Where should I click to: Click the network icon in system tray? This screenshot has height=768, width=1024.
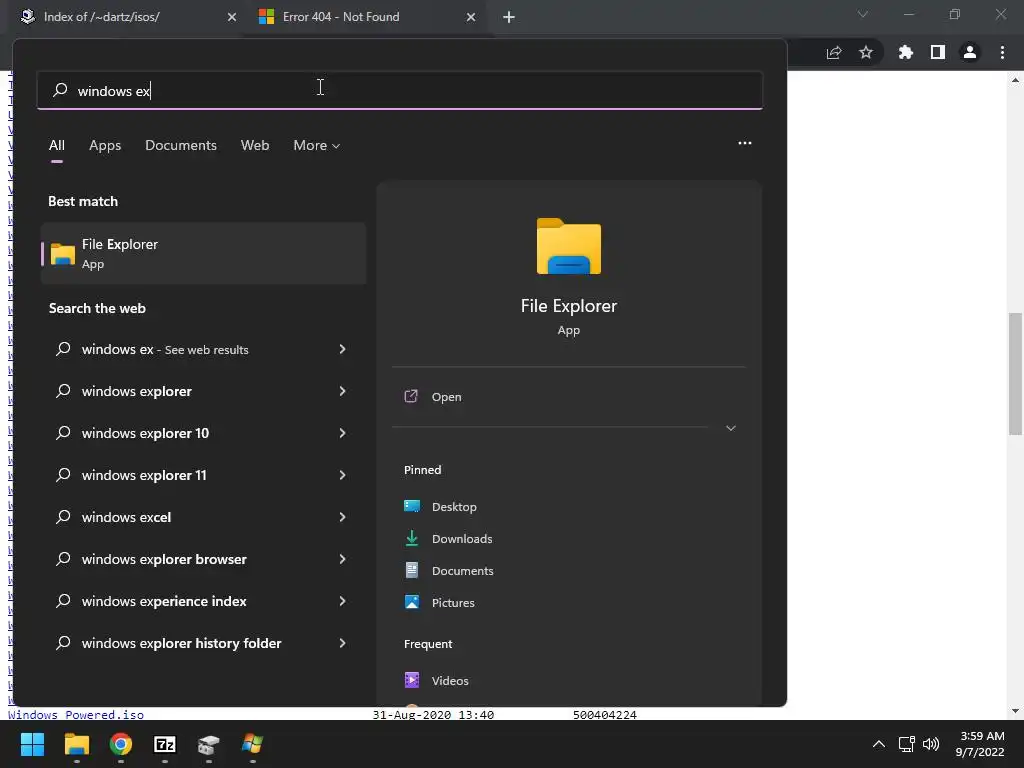pyautogui.click(x=906, y=744)
